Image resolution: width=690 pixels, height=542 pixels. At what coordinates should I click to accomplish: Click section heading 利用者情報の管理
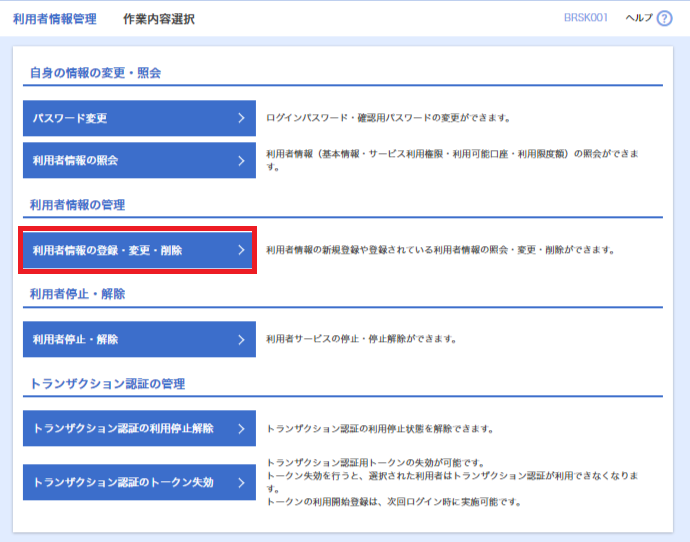[77, 205]
